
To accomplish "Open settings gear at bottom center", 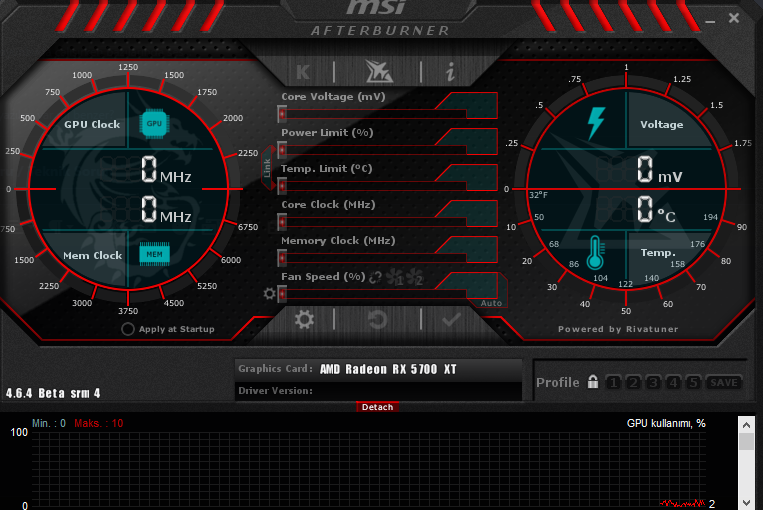I will tap(304, 320).
